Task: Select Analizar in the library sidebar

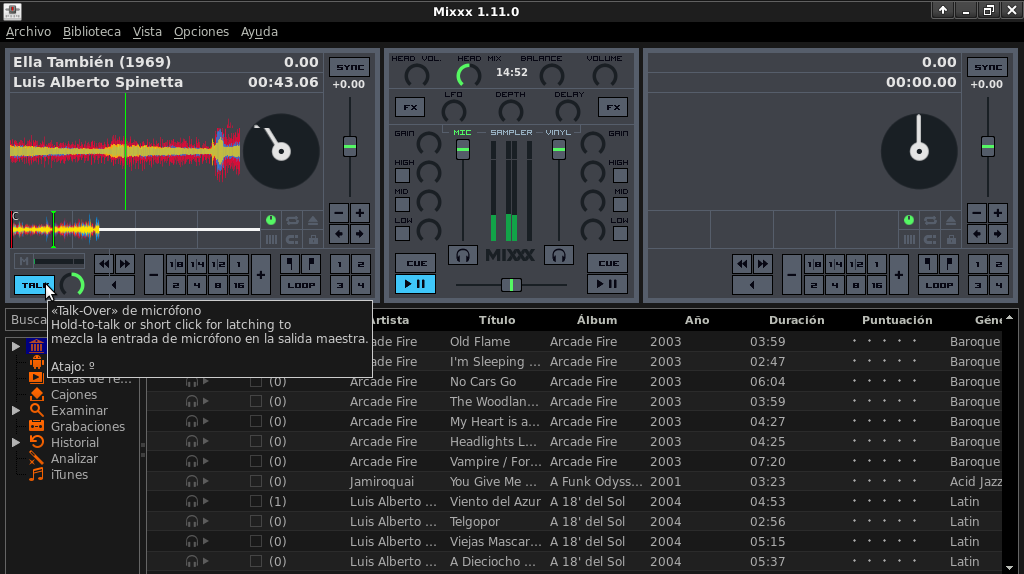Action: 74,458
